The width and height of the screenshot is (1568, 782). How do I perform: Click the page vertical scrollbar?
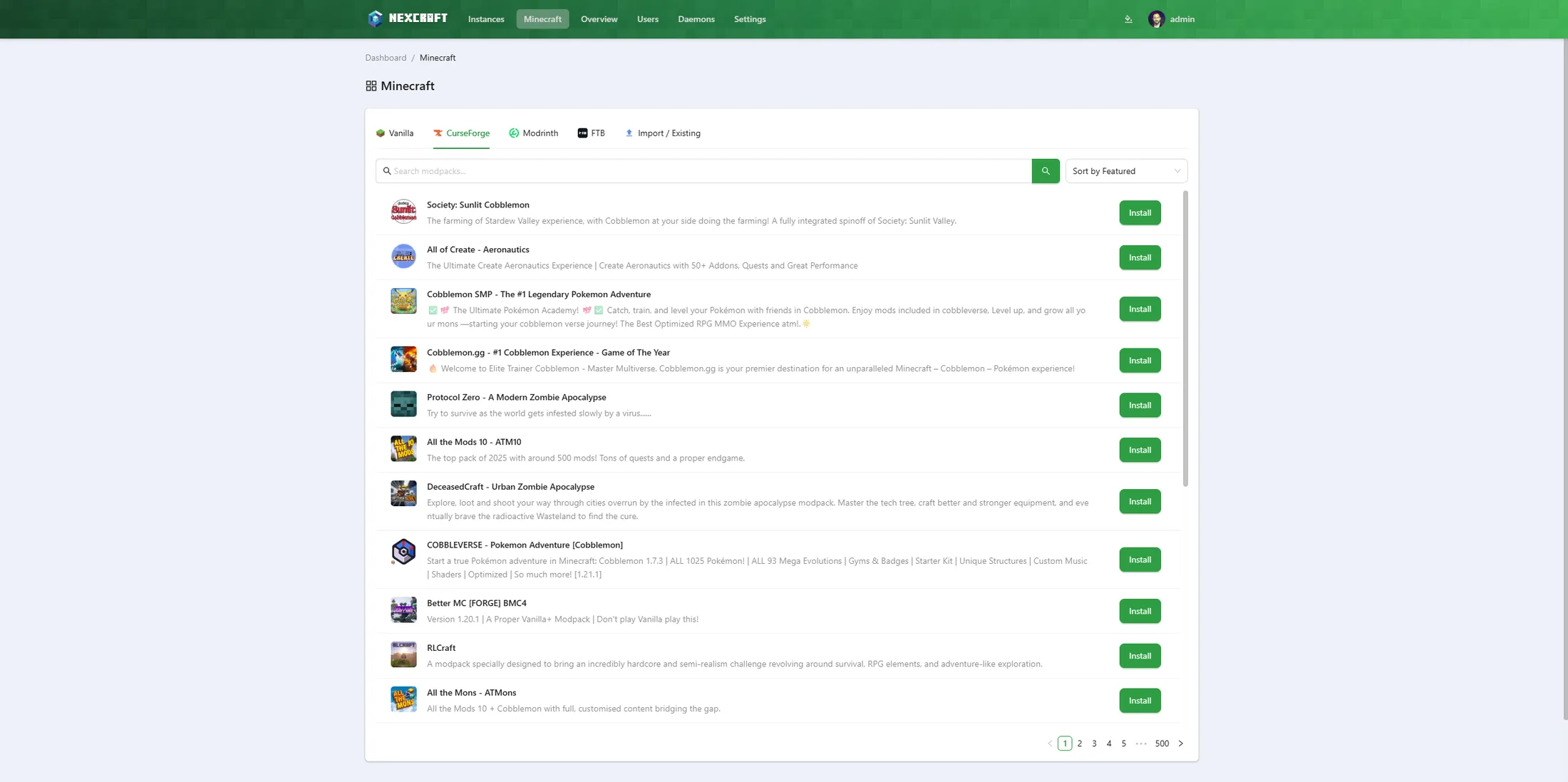(x=1565, y=378)
